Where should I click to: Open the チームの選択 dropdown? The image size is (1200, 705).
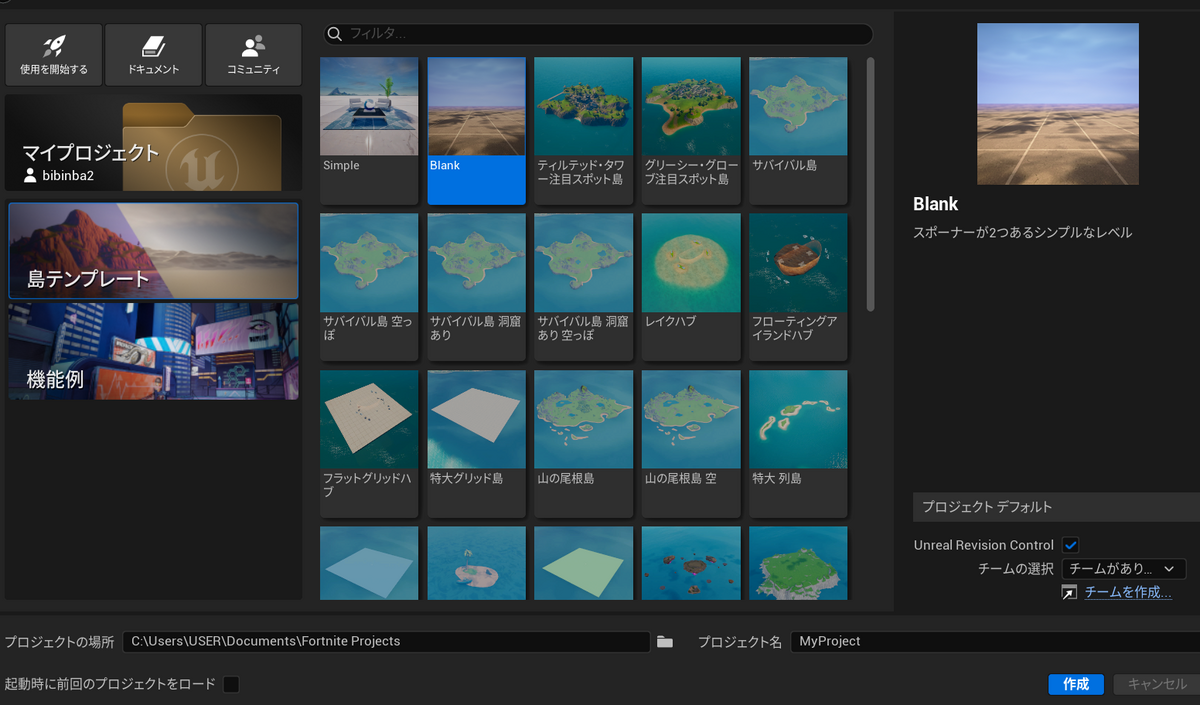click(1123, 568)
